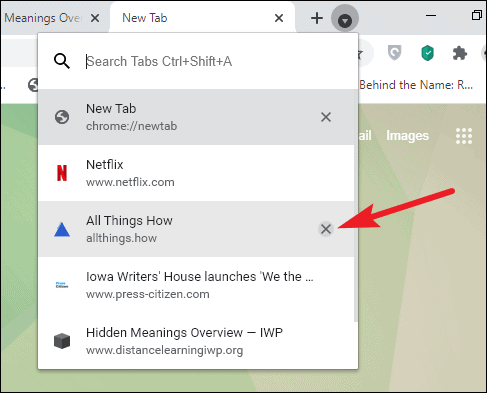Image resolution: width=487 pixels, height=393 pixels.
Task: Open Behind the Name bookmark
Action: pyautogui.click(x=416, y=85)
